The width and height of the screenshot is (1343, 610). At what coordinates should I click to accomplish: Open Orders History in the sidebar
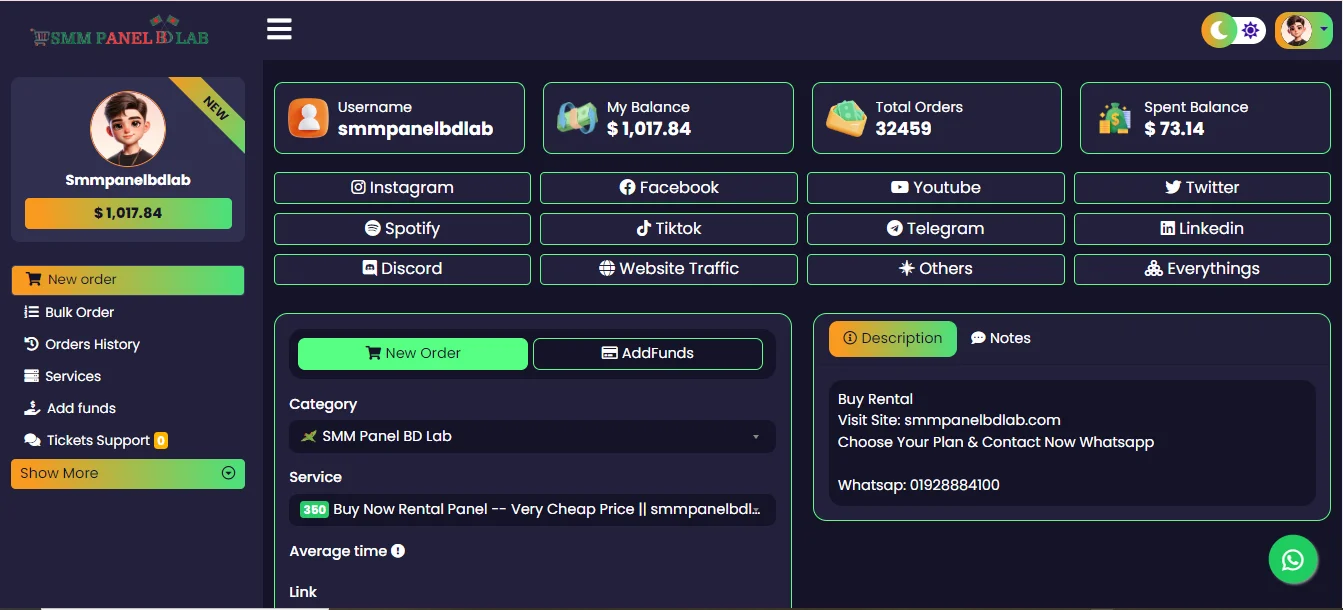92,344
